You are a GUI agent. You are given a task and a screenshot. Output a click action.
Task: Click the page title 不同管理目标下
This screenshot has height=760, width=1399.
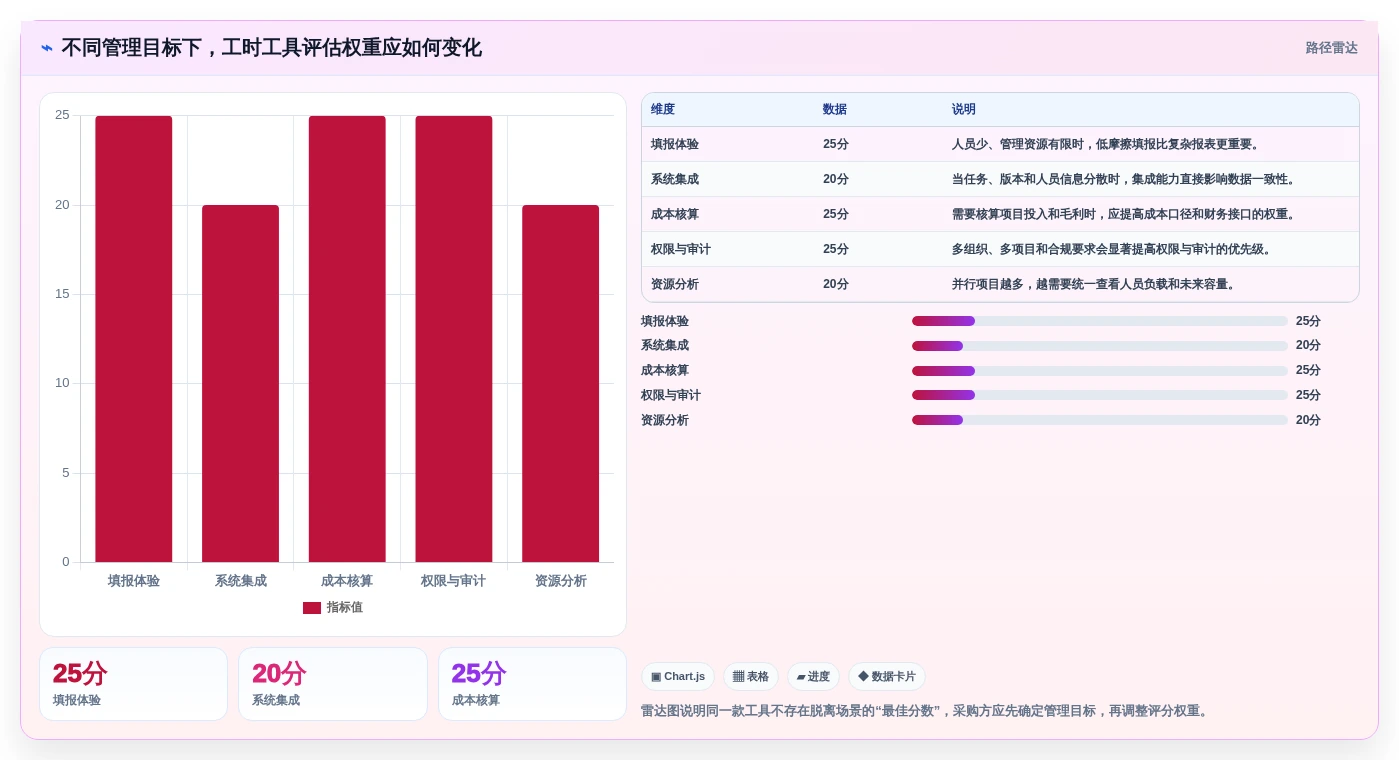click(272, 48)
